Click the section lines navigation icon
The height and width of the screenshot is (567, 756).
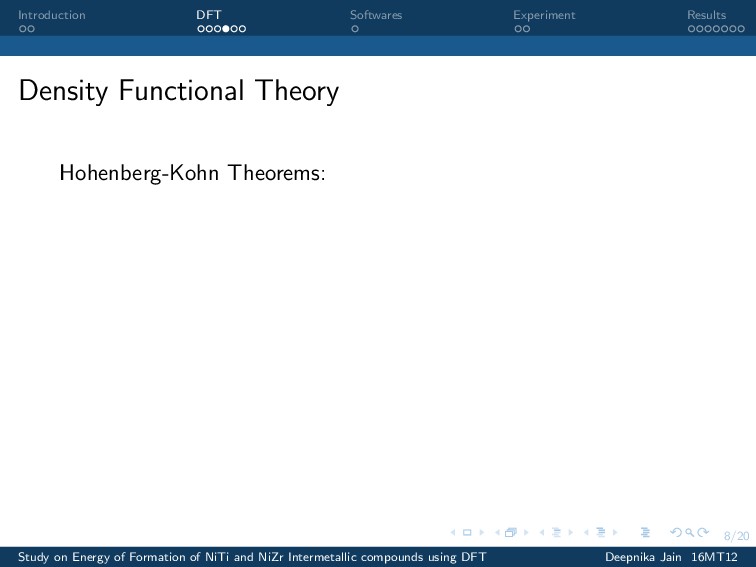coord(601,532)
